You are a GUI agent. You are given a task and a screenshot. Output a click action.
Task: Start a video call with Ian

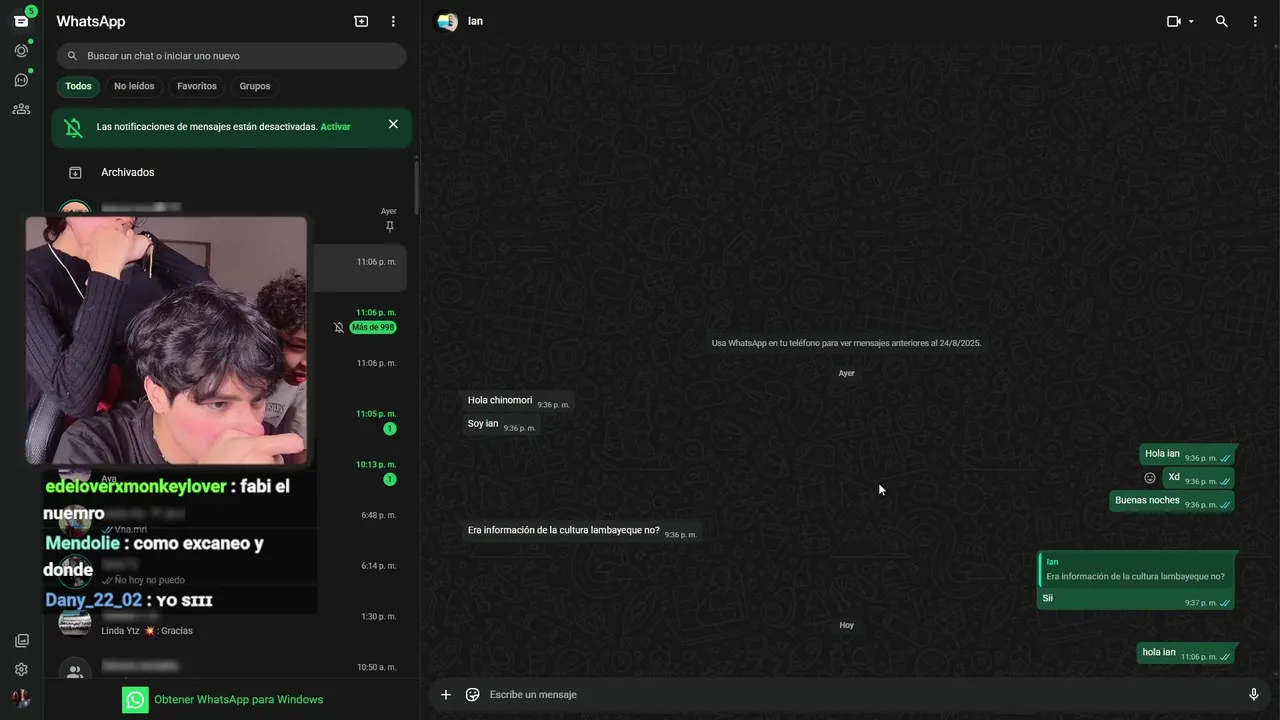1174,21
